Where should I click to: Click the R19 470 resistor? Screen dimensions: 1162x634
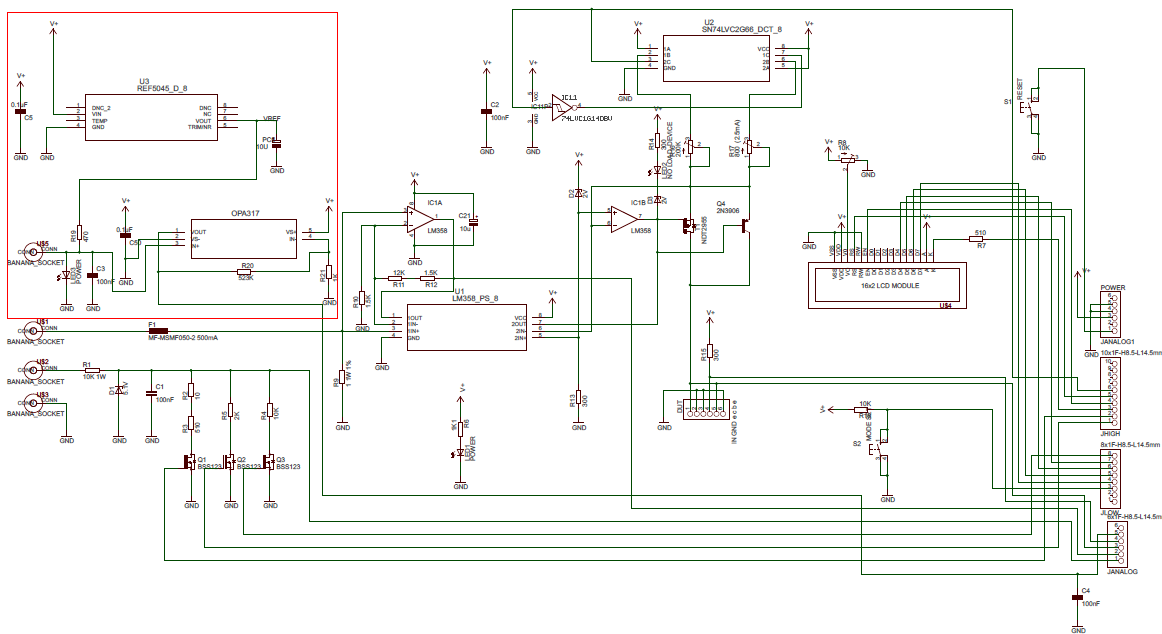coord(79,233)
